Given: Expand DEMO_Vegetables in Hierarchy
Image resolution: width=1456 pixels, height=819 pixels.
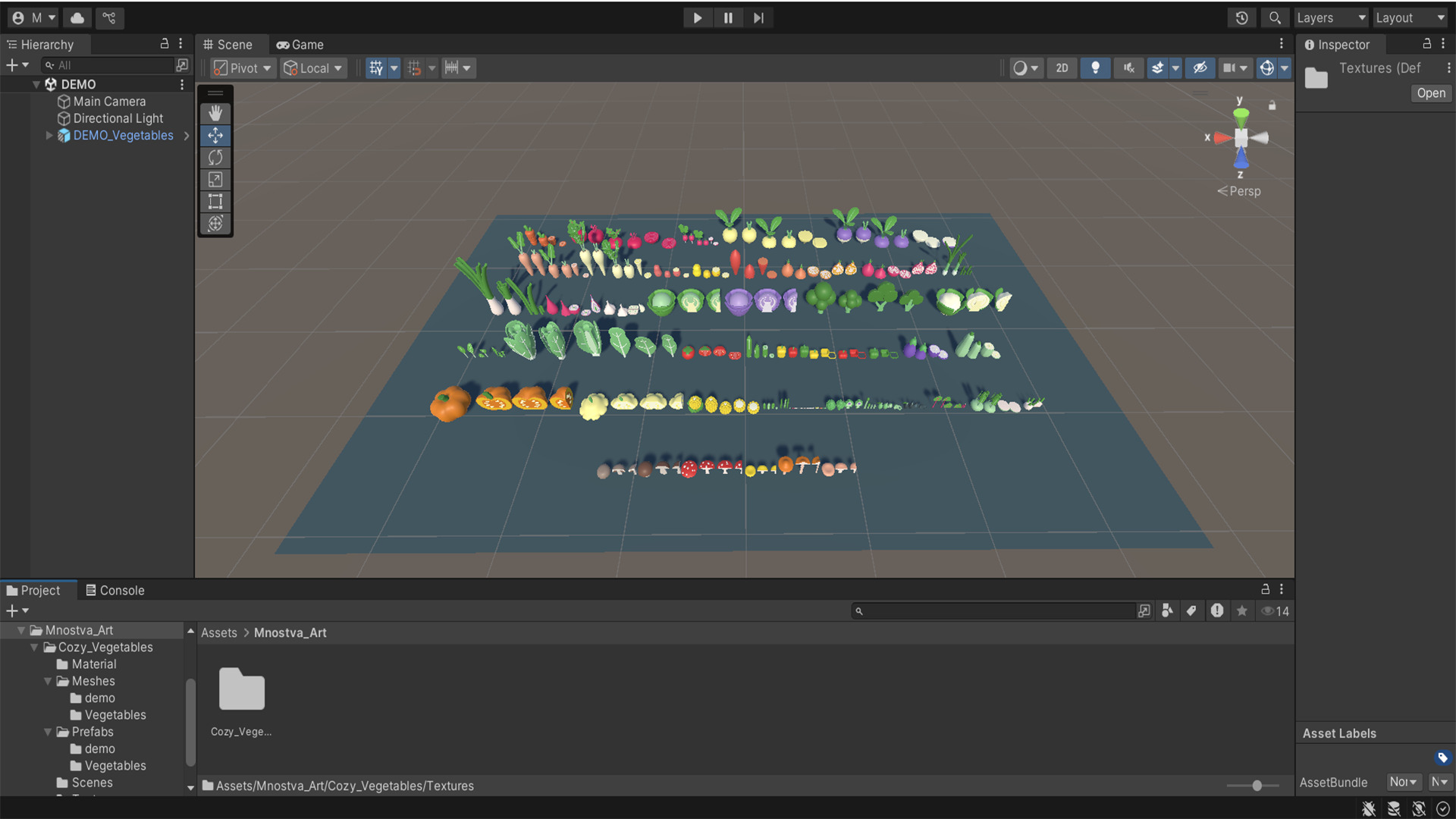Looking at the screenshot, I should click(x=49, y=136).
